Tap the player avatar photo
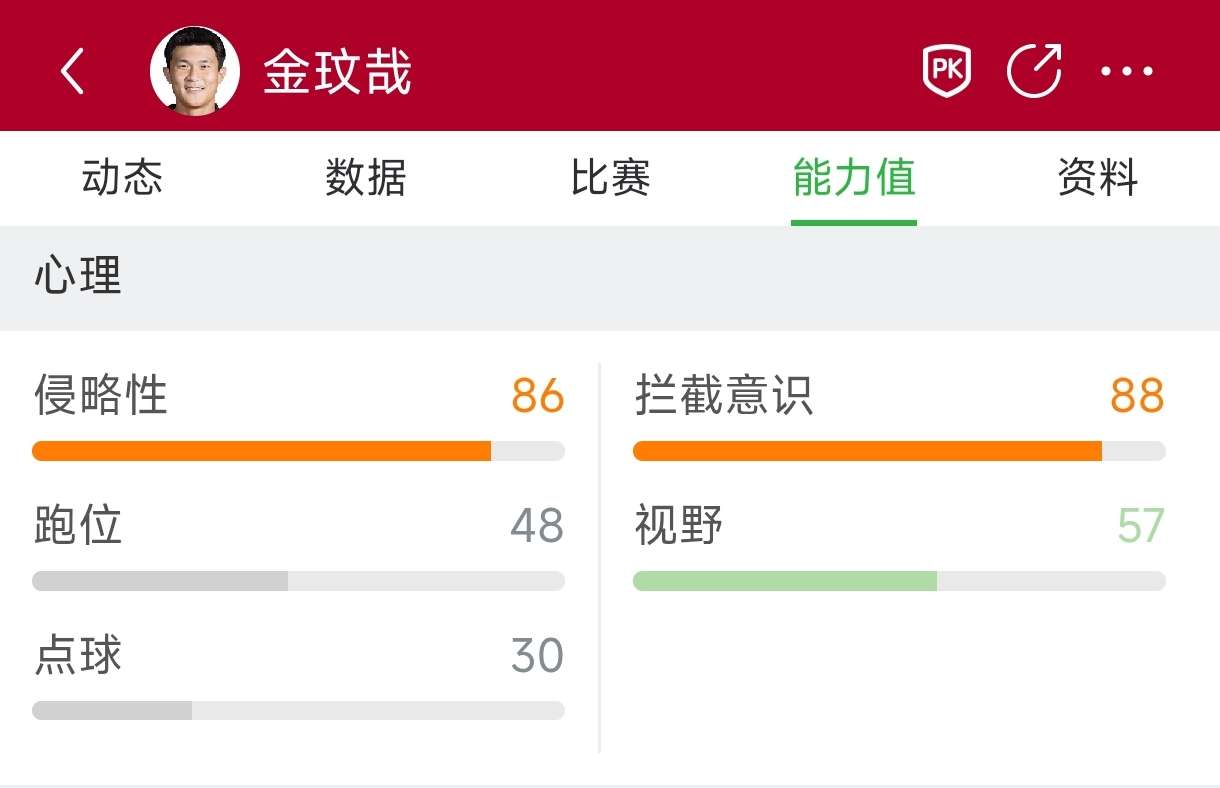The width and height of the screenshot is (1220, 788). coord(195,72)
